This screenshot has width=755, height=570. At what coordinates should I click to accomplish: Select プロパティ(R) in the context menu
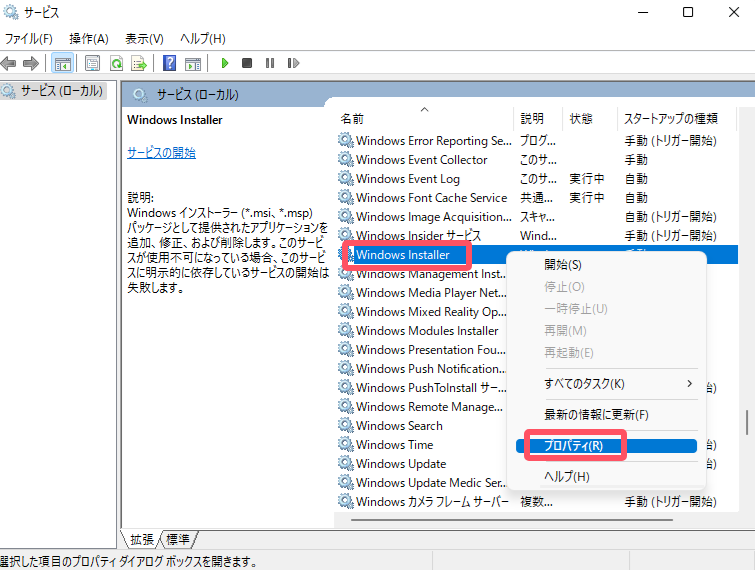(x=607, y=446)
